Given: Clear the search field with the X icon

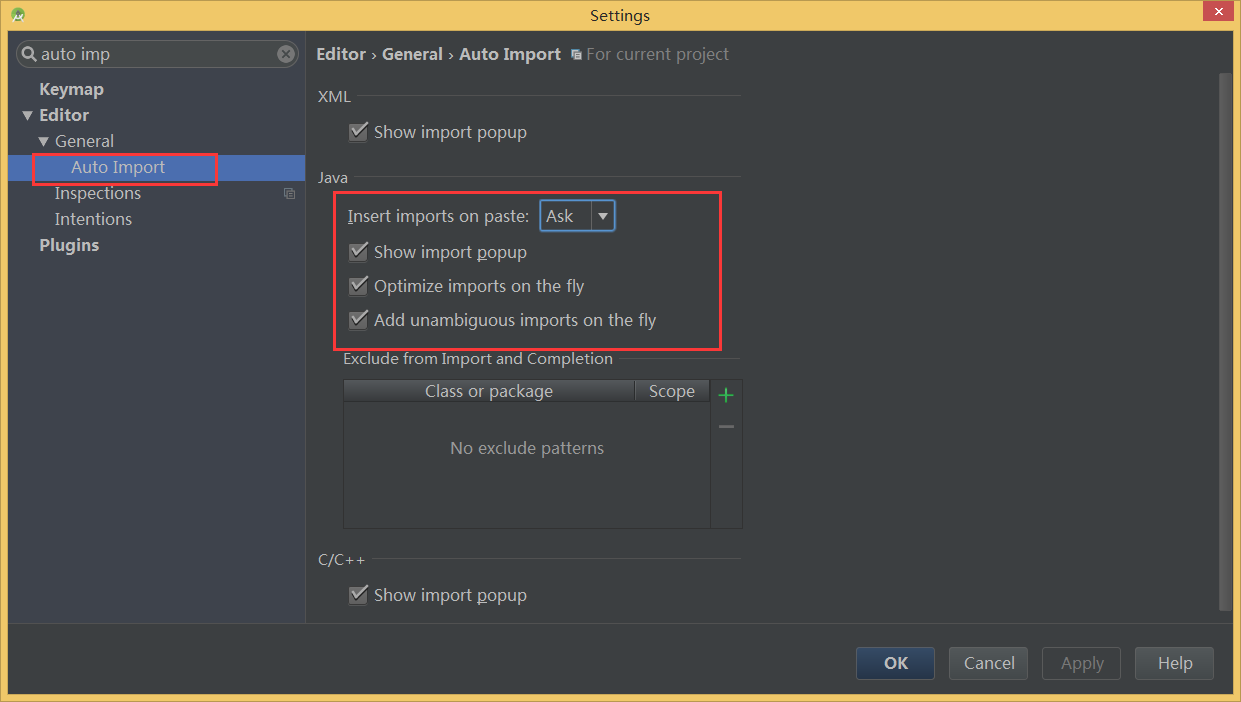Looking at the screenshot, I should (286, 54).
